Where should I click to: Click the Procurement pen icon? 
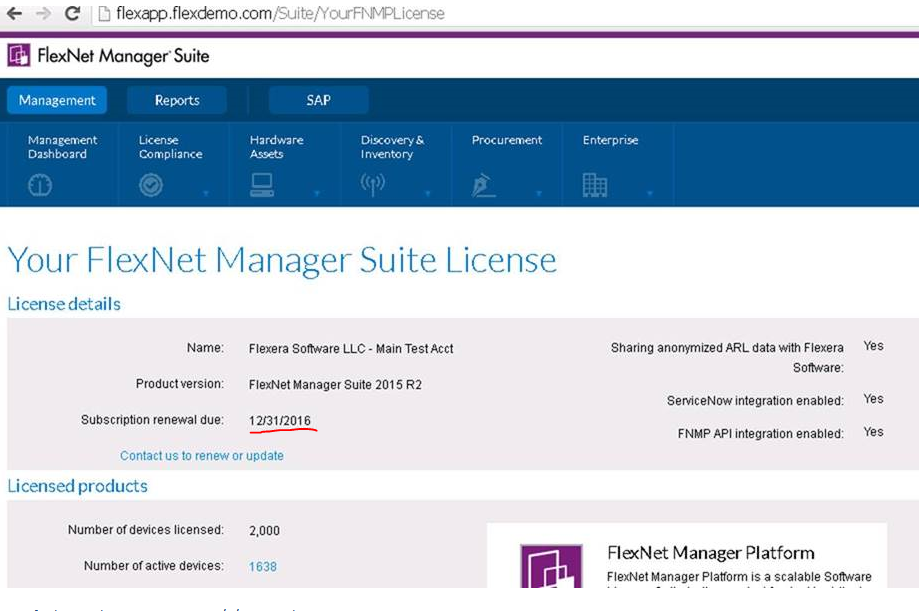484,185
